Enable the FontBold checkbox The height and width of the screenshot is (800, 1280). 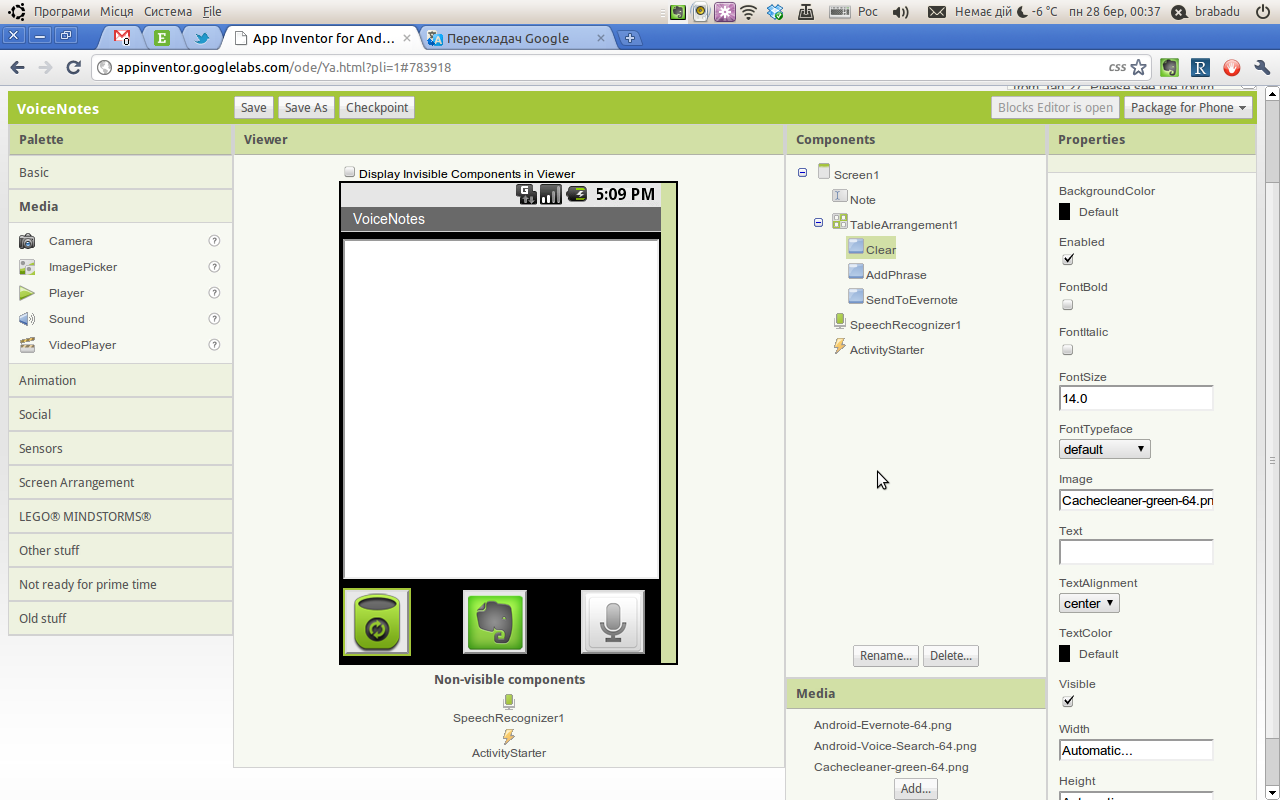pos(1067,304)
